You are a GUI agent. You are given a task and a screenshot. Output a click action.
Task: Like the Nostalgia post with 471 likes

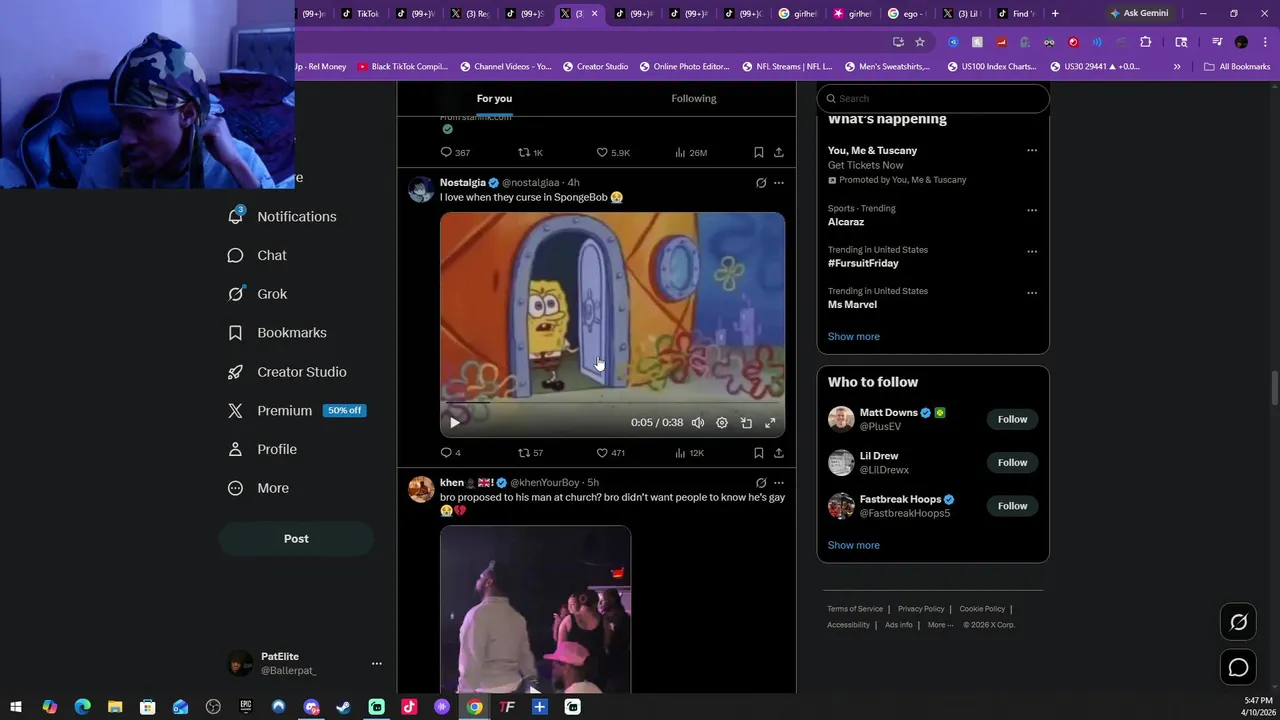tap(610, 453)
